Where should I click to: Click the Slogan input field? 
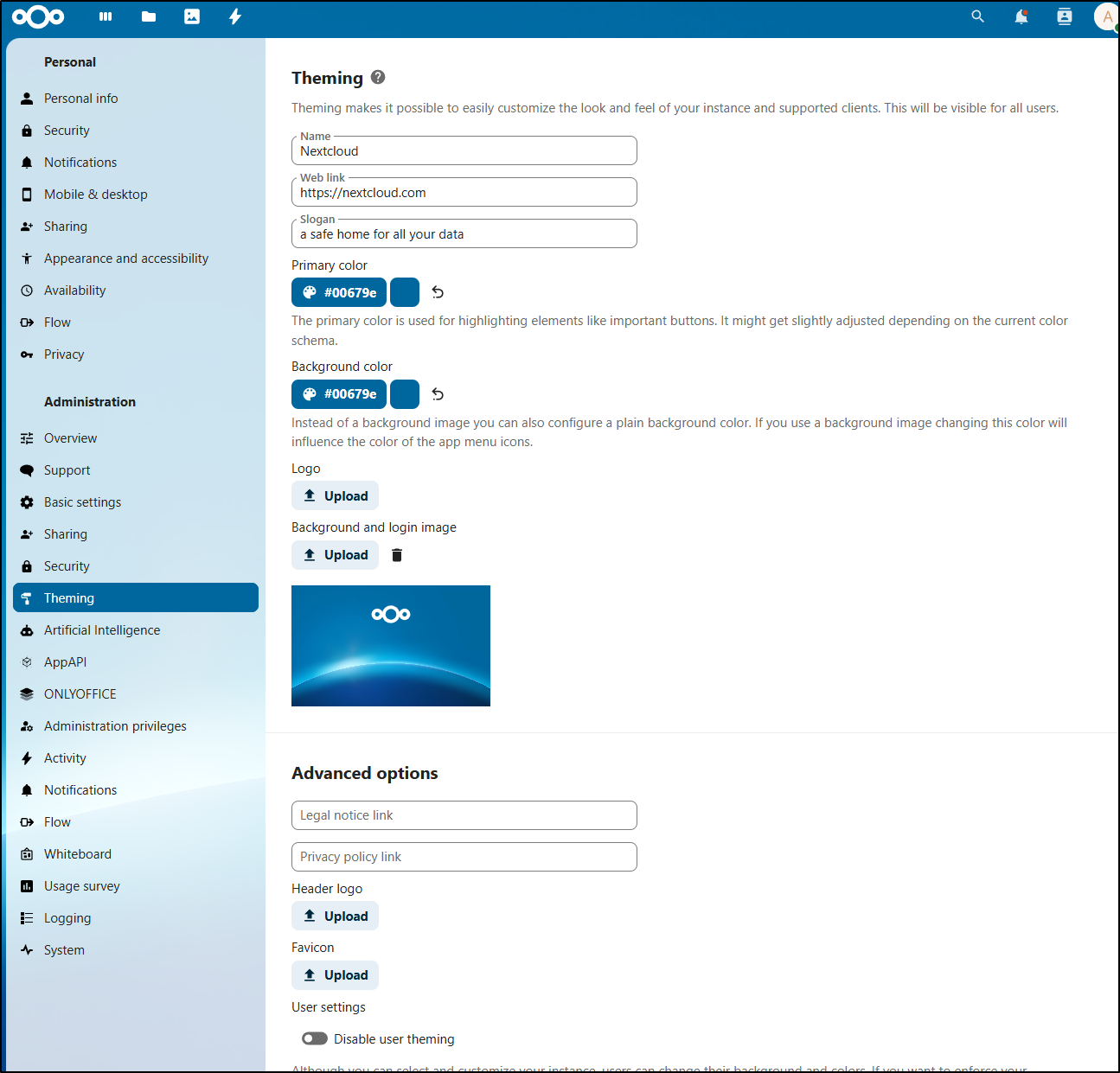(x=464, y=233)
